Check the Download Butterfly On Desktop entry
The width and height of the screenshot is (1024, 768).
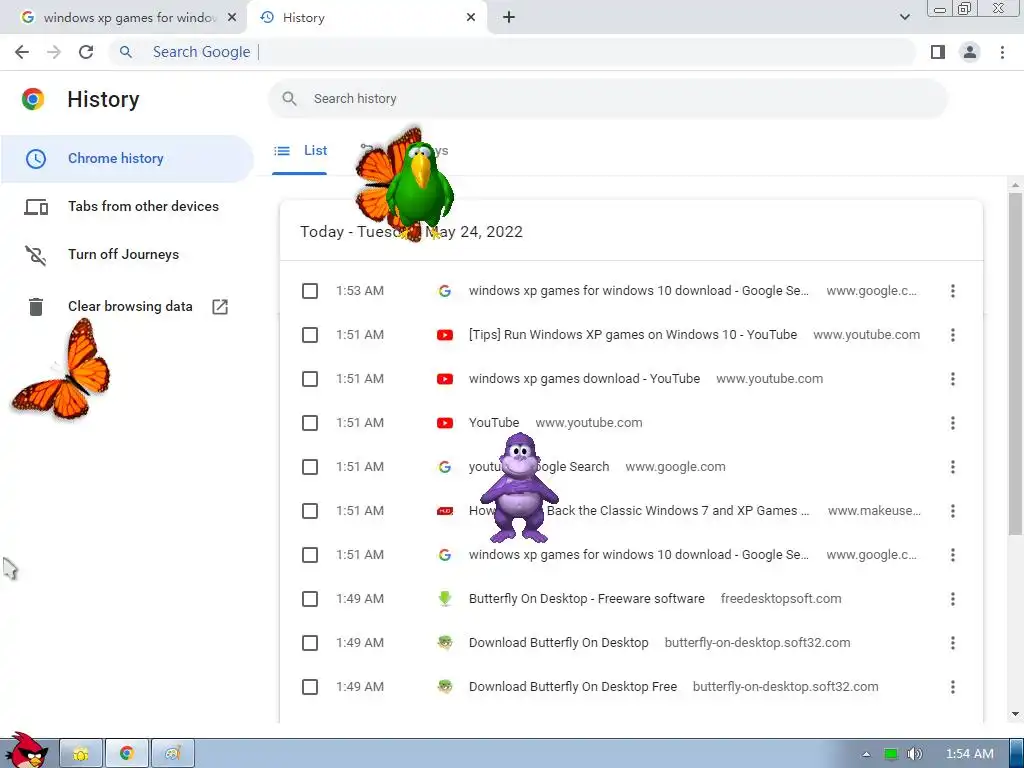tap(310, 643)
